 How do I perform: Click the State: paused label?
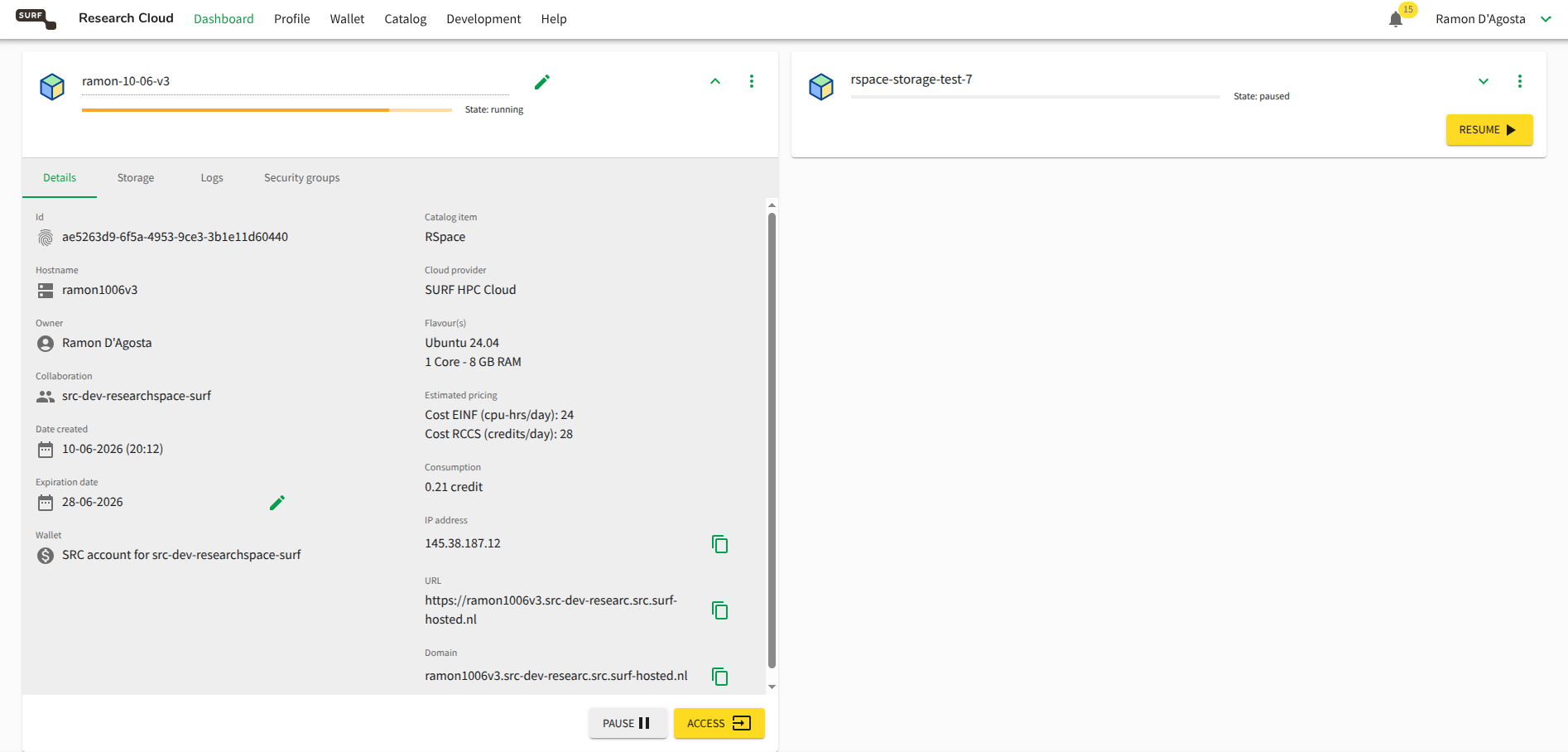pyautogui.click(x=1262, y=96)
